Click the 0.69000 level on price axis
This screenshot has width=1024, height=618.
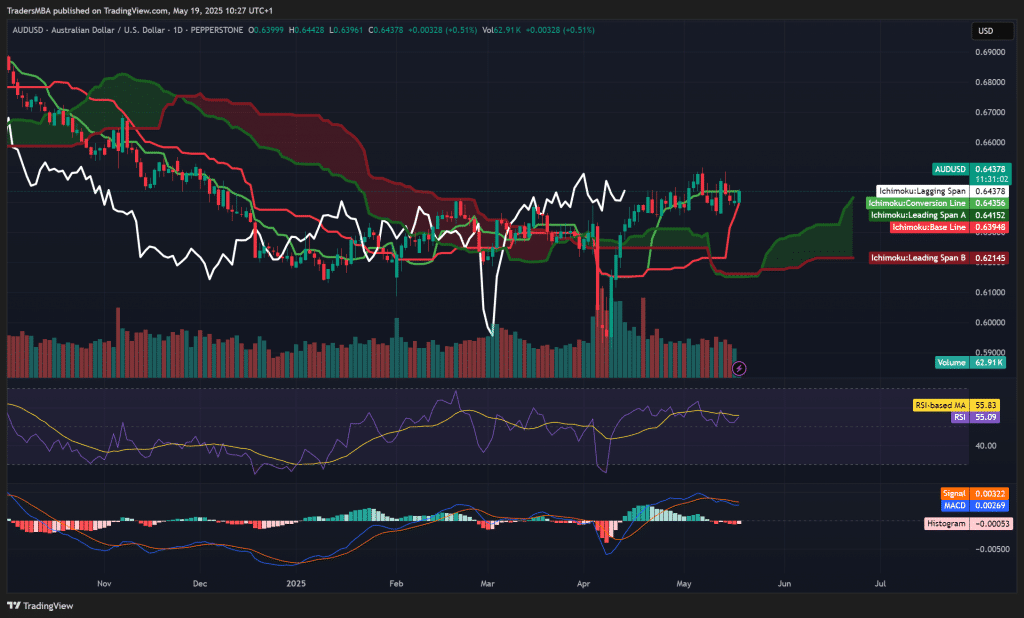click(x=991, y=52)
